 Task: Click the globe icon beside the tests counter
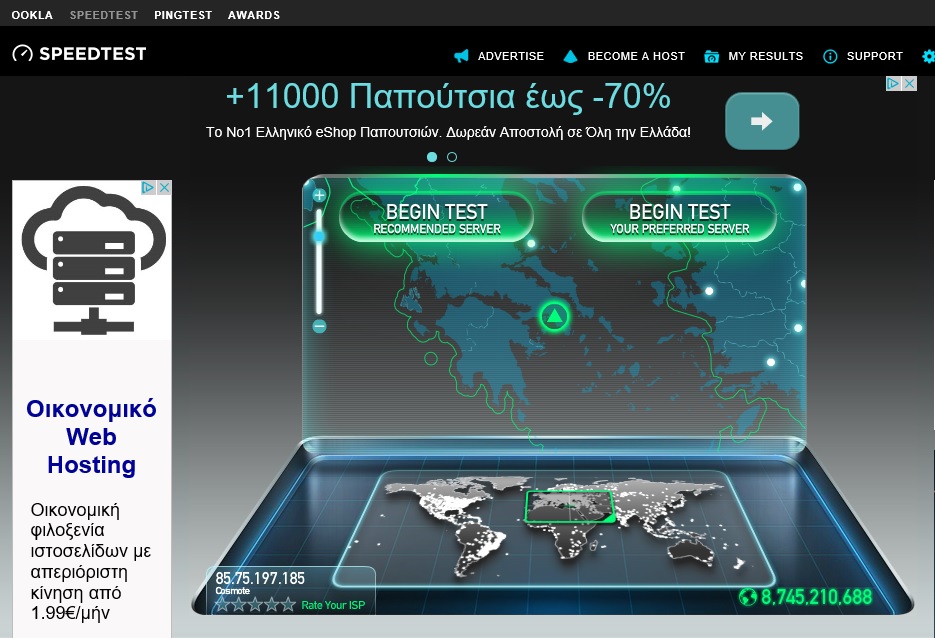point(750,597)
